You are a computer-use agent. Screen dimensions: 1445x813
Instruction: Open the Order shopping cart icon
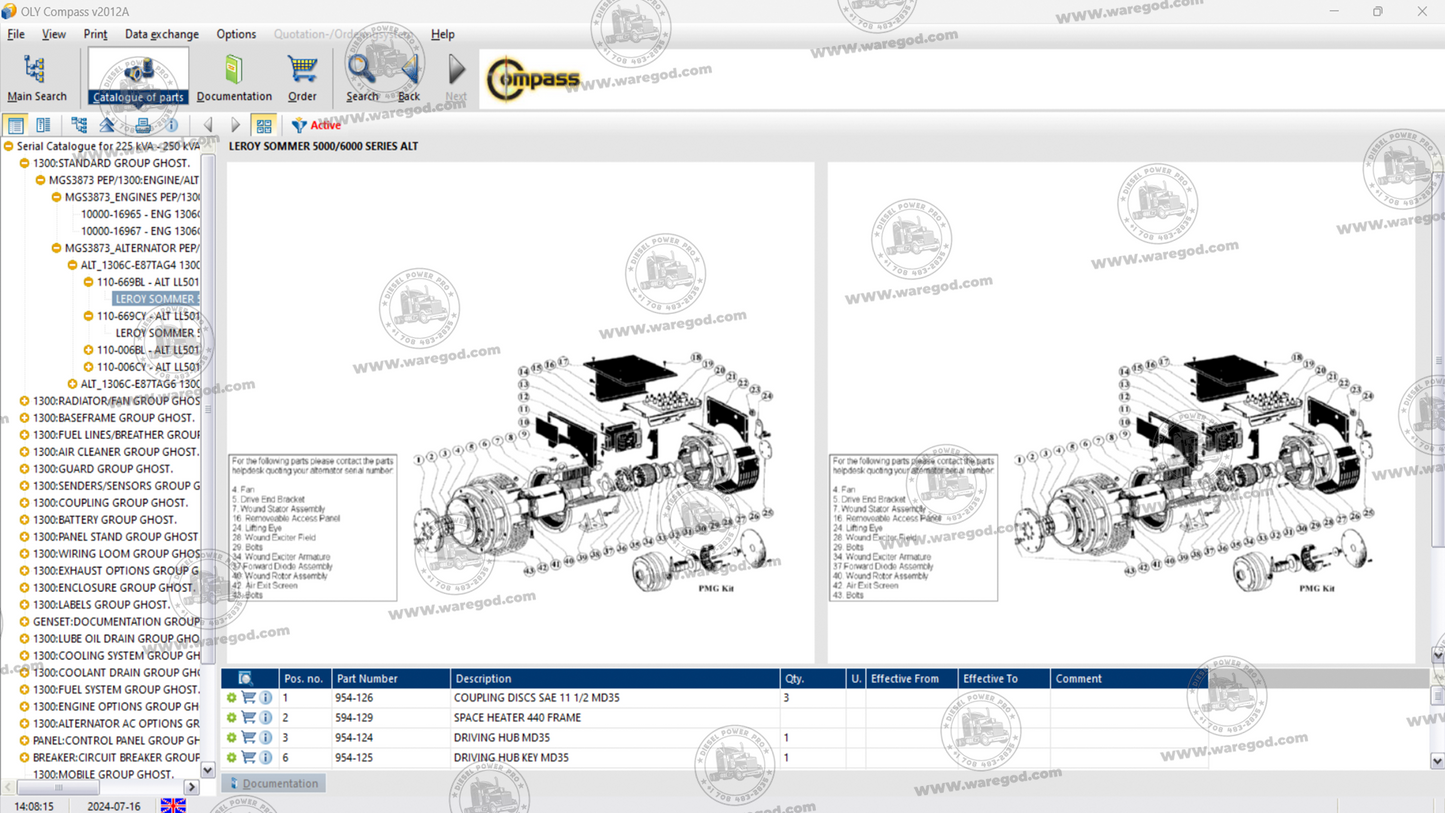click(x=302, y=78)
